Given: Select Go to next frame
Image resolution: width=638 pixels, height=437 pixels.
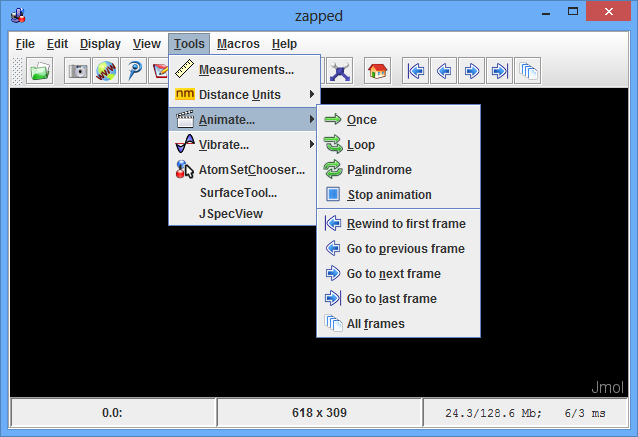Looking at the screenshot, I should [398, 273].
